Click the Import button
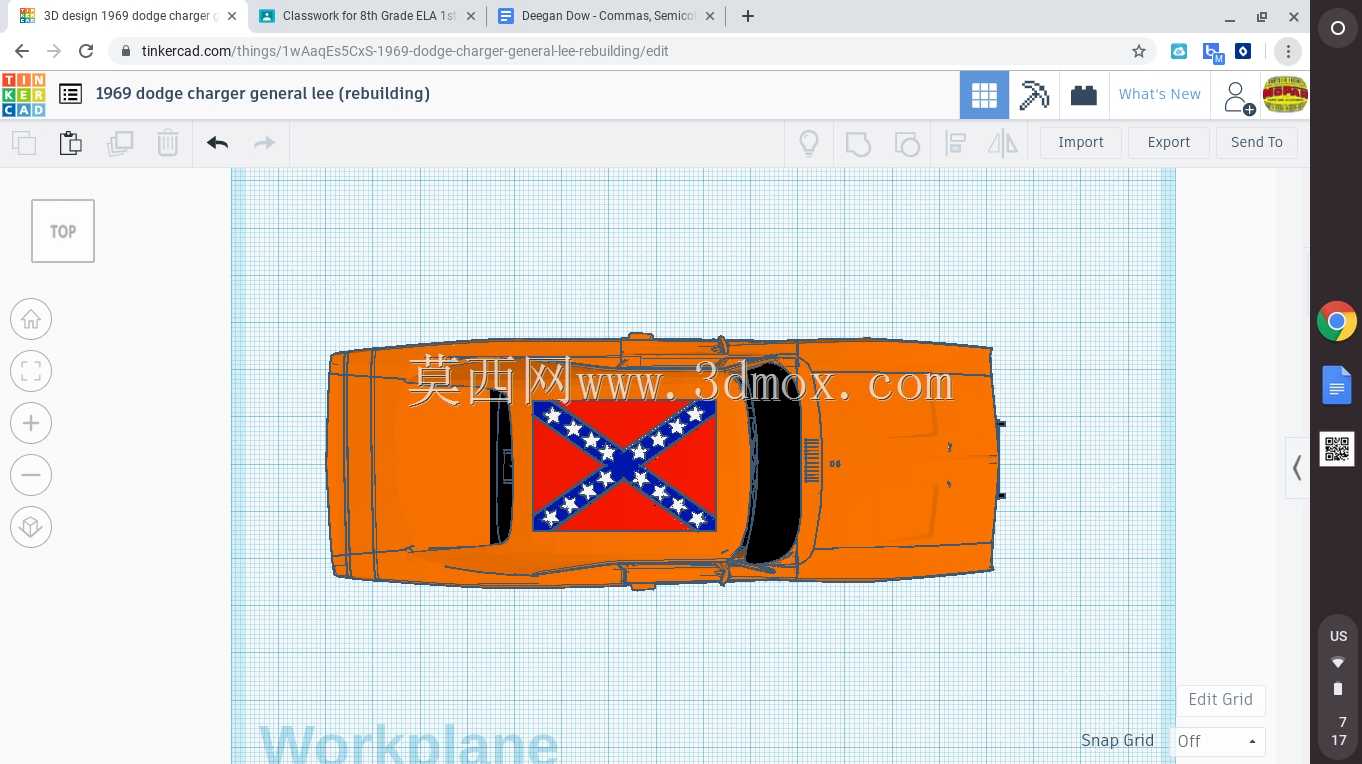Screen dimensions: 1362x764 tap(1081, 142)
